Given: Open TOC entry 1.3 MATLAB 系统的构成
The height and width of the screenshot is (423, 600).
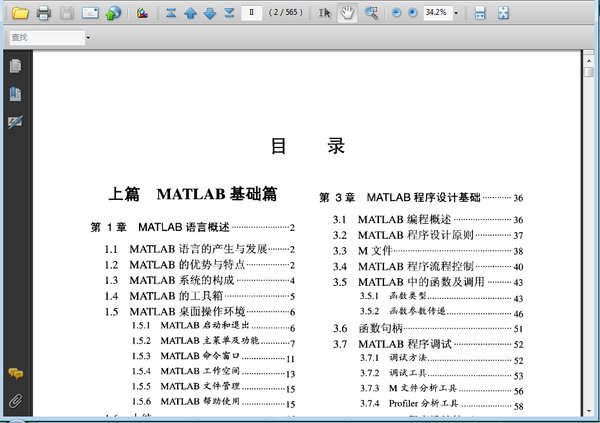Looking at the screenshot, I should tap(199, 281).
